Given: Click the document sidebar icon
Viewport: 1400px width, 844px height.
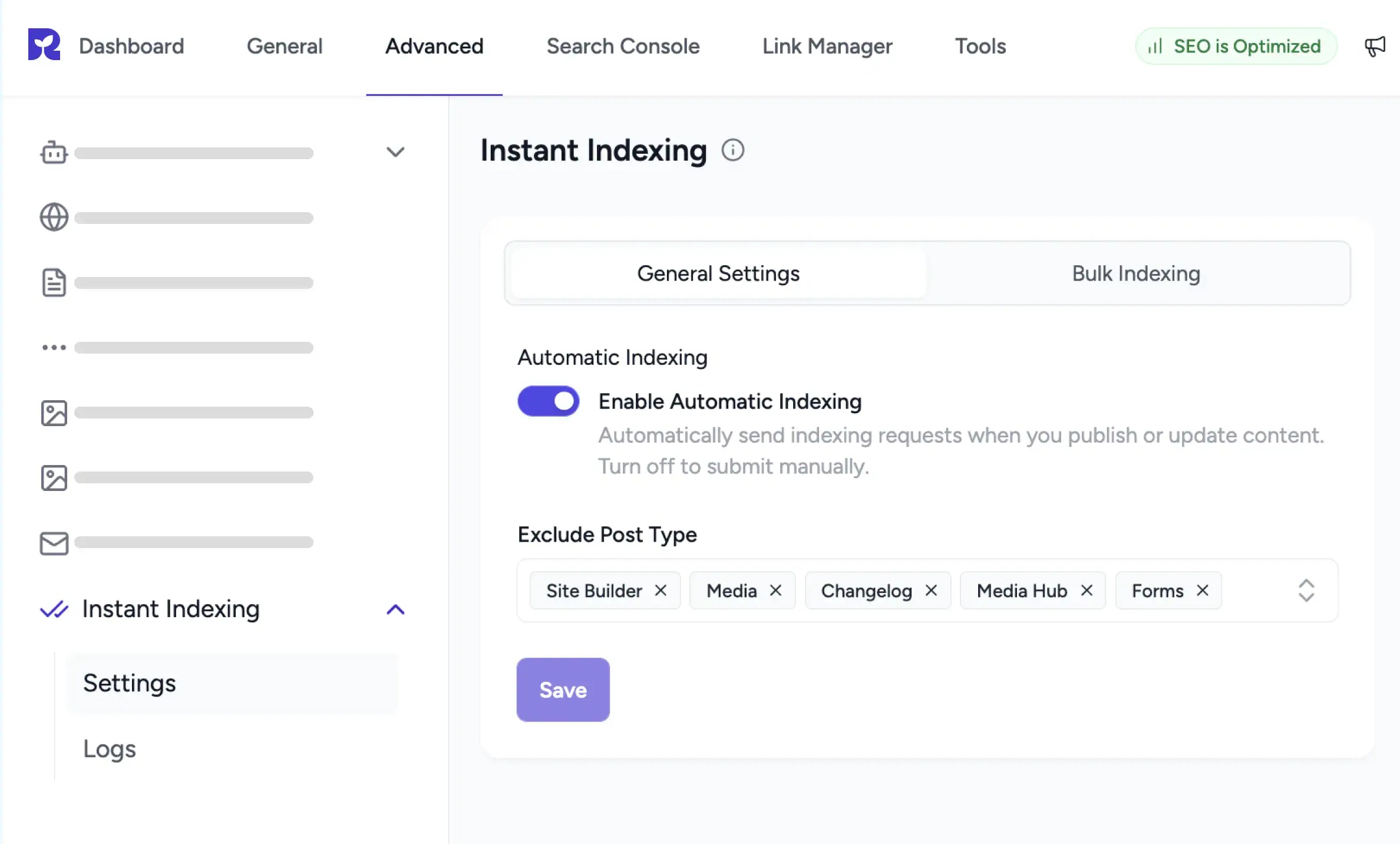Looking at the screenshot, I should coord(54,282).
